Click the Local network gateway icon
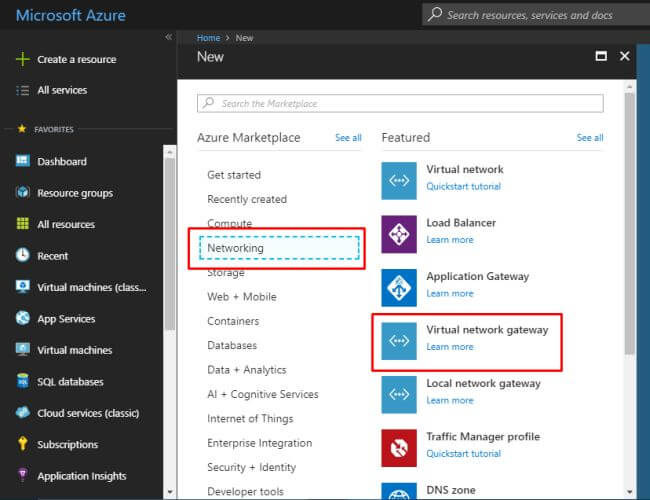The image size is (650, 500). pos(399,394)
